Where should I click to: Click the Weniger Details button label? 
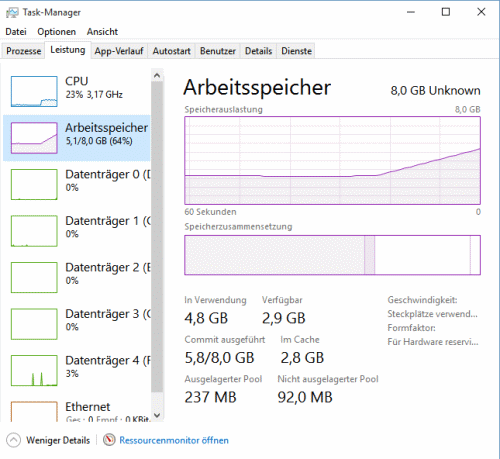(x=58, y=440)
